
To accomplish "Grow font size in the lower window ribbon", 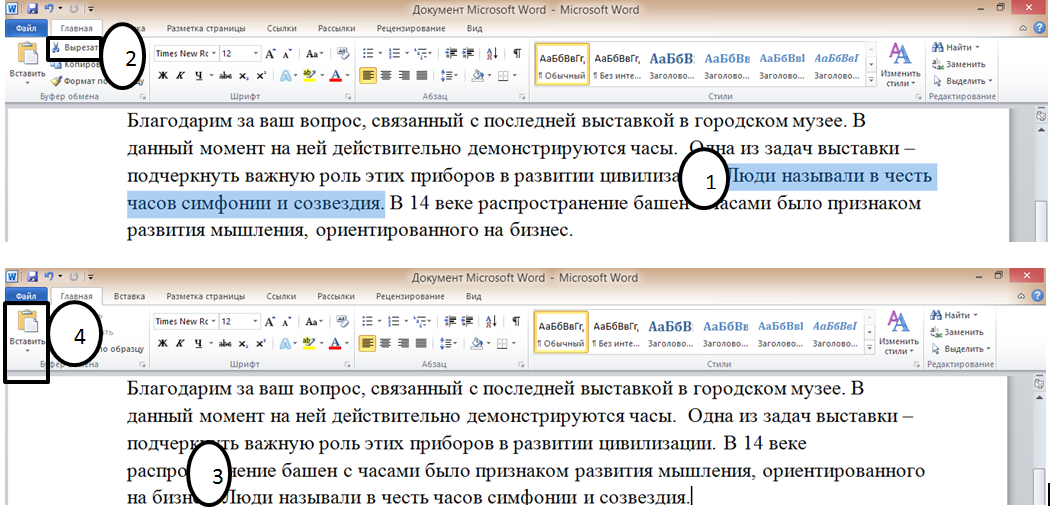I will tap(270, 321).
